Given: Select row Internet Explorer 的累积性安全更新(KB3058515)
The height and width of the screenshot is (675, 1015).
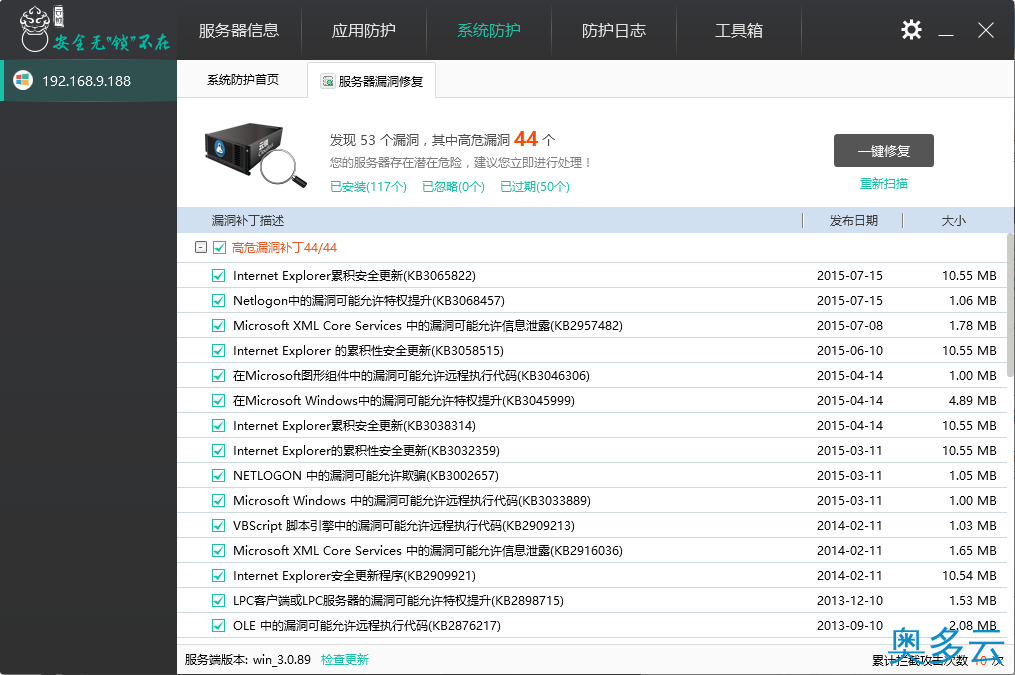Looking at the screenshot, I should 592,351.
